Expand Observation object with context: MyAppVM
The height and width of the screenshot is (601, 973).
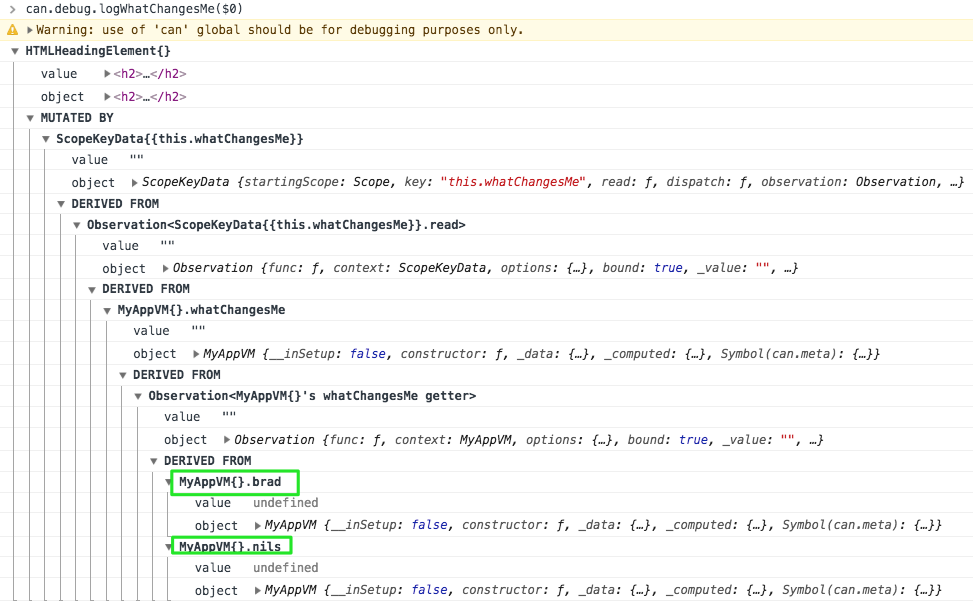pos(226,440)
